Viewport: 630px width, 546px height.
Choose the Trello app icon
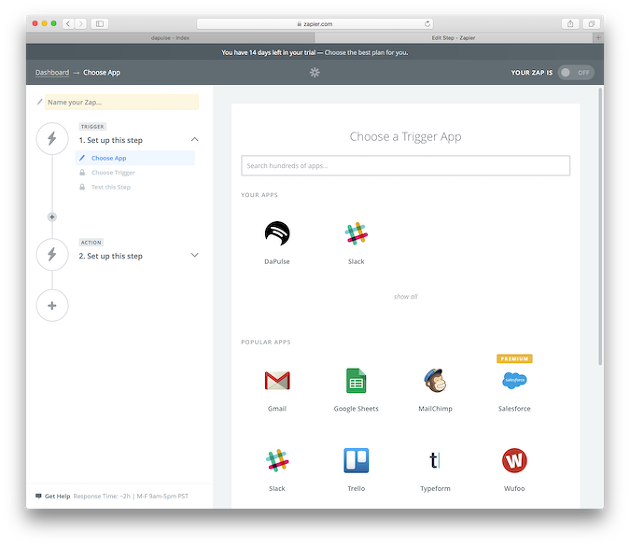coord(356,460)
